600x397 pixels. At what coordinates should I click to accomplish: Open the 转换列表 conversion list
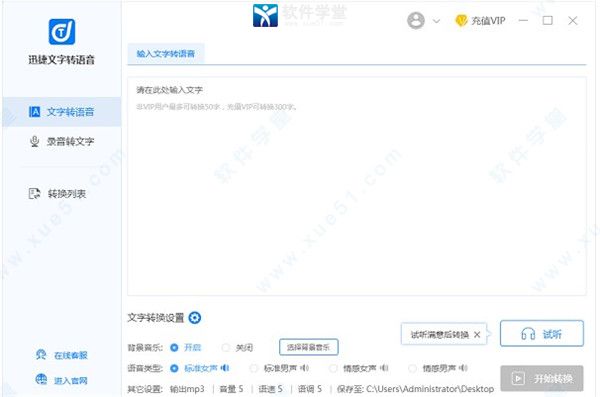pos(57,194)
